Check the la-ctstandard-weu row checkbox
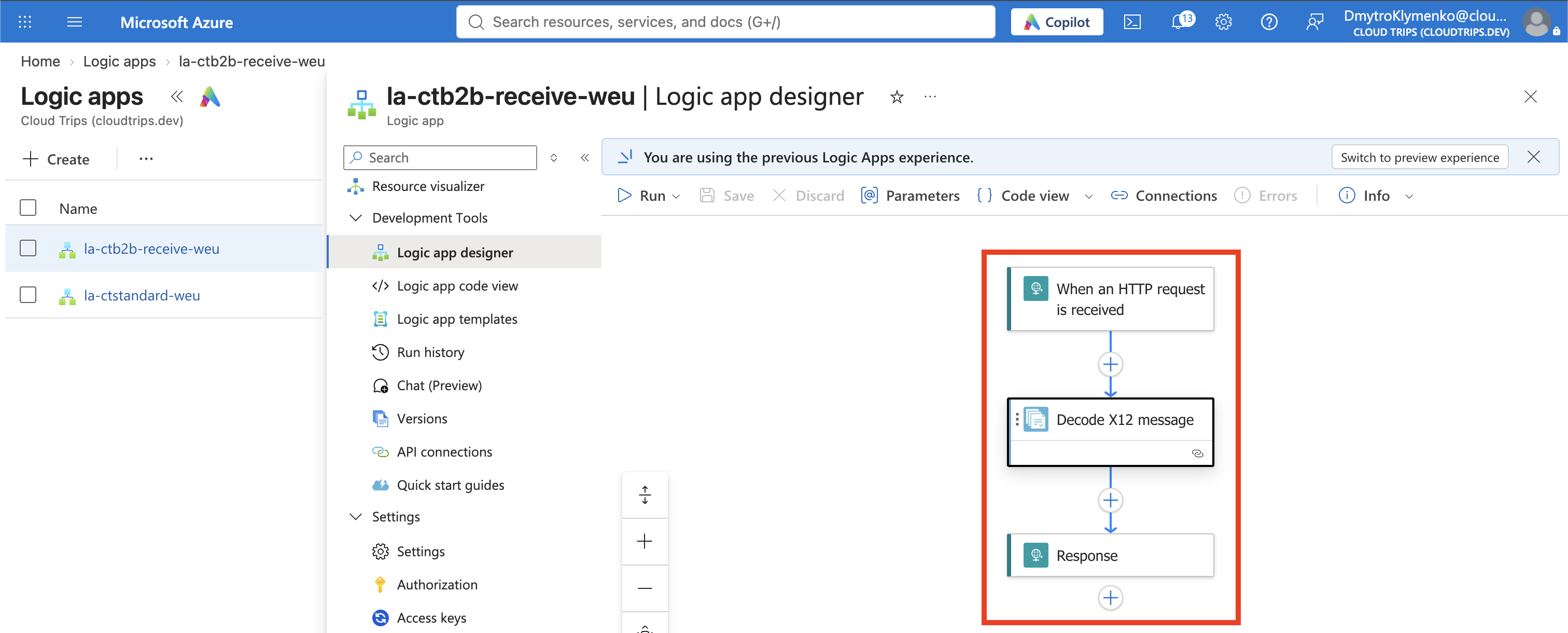1568x633 pixels. 28,295
